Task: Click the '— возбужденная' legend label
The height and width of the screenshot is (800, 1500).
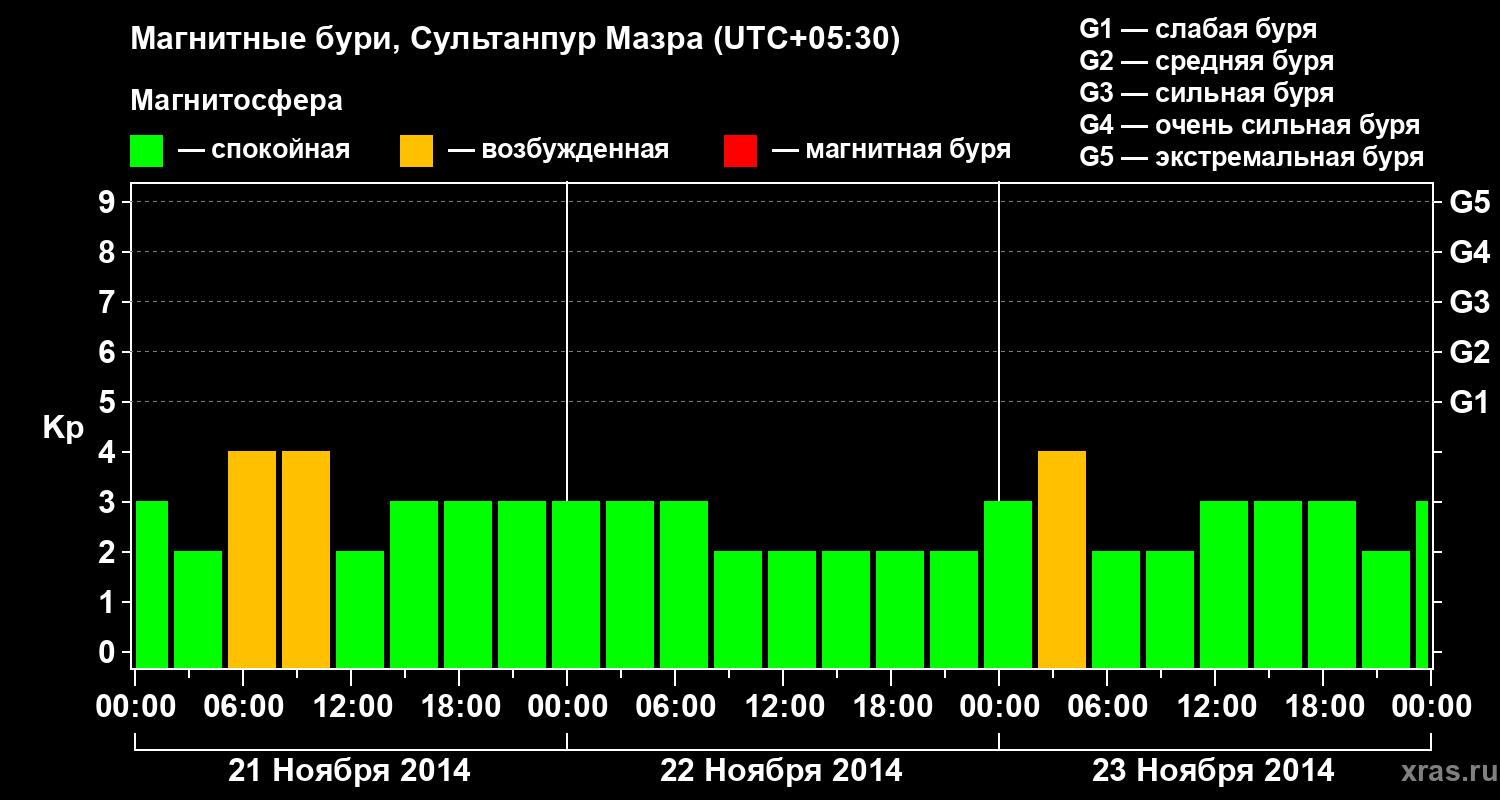Action: (x=558, y=151)
